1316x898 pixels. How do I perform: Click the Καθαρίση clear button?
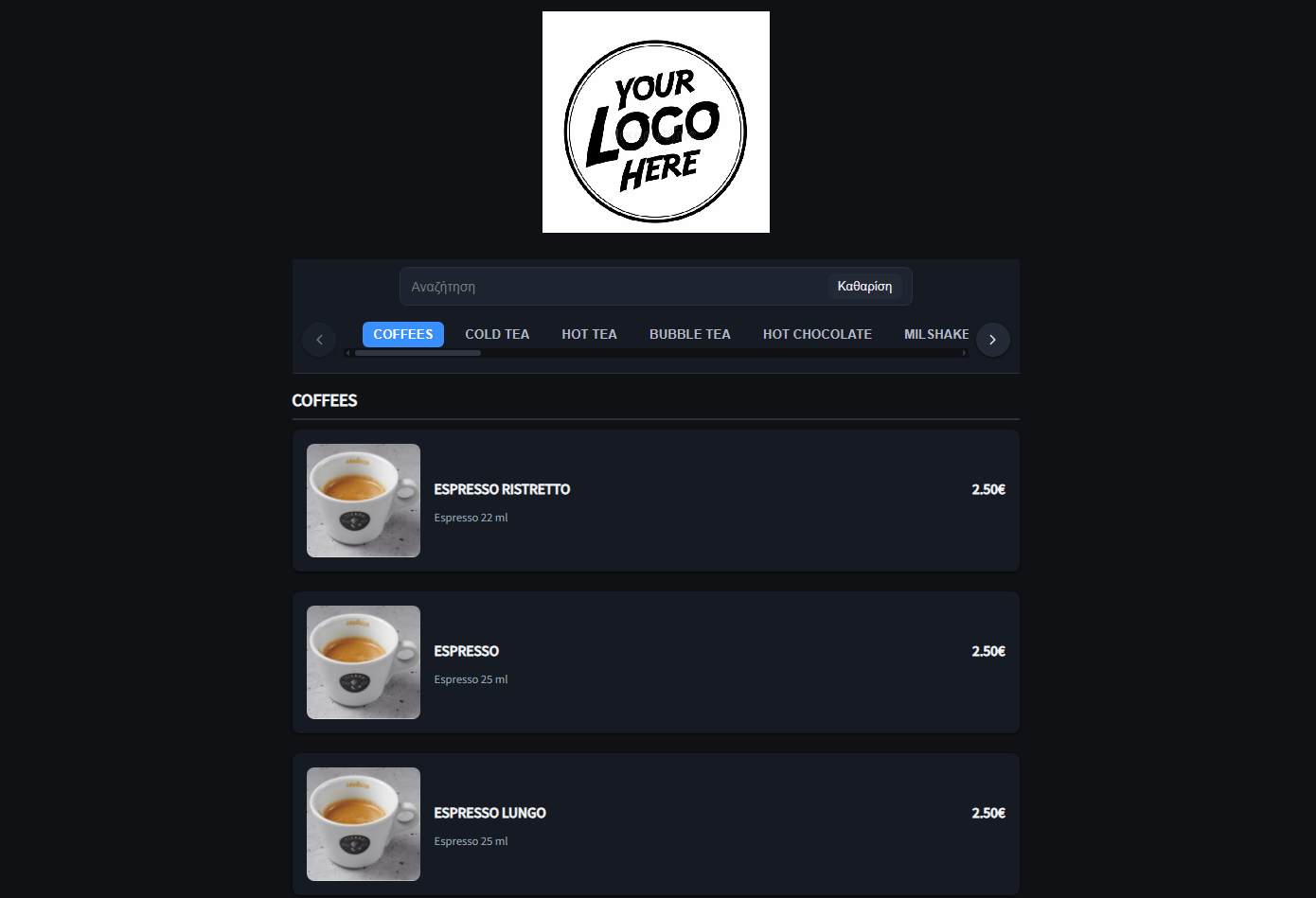click(864, 286)
